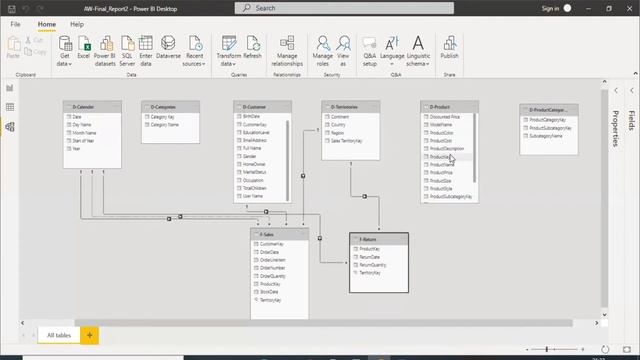Select the All tables layout tab

[x=59, y=336]
